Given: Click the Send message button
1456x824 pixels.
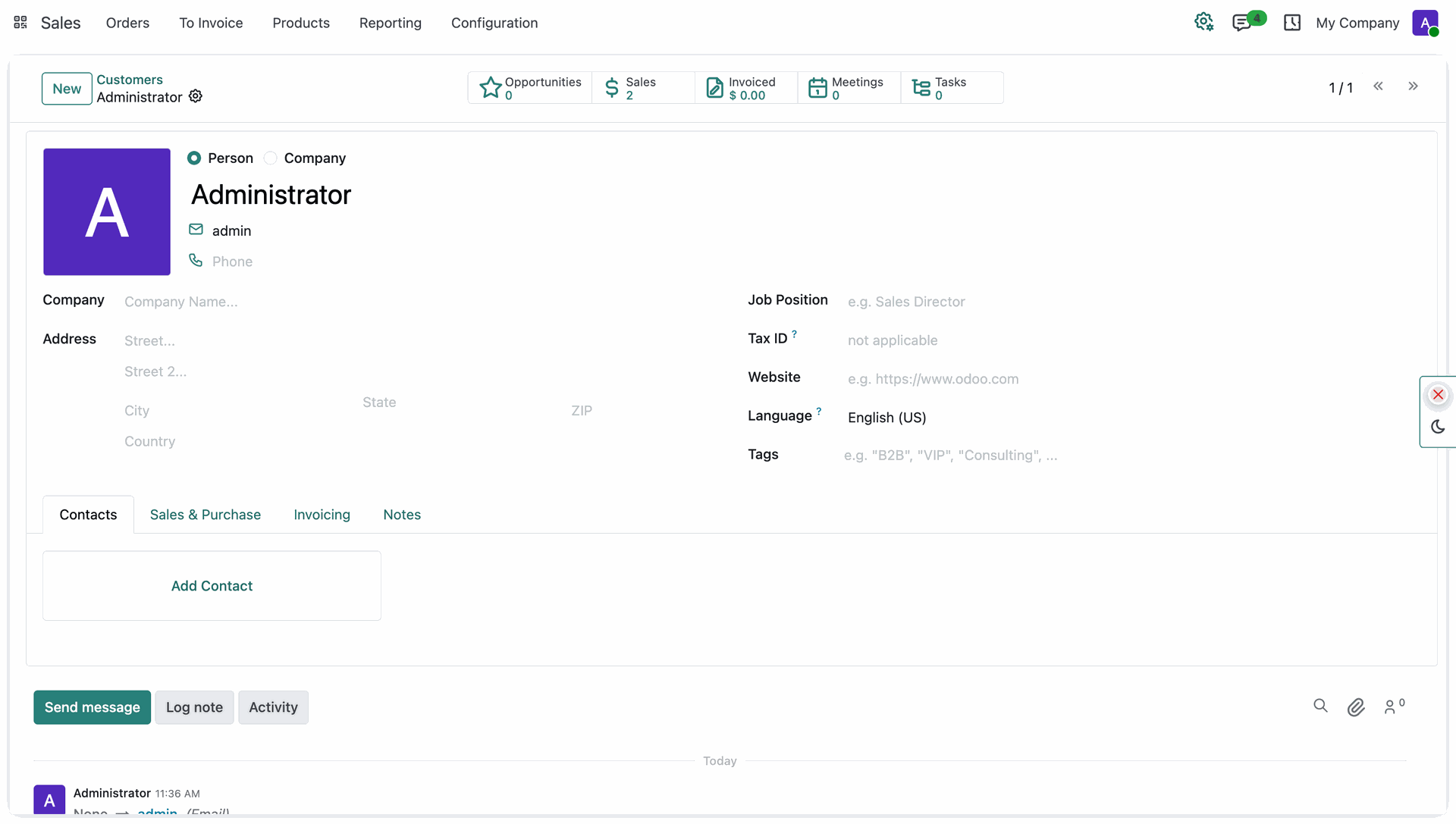Looking at the screenshot, I should coord(93,707).
